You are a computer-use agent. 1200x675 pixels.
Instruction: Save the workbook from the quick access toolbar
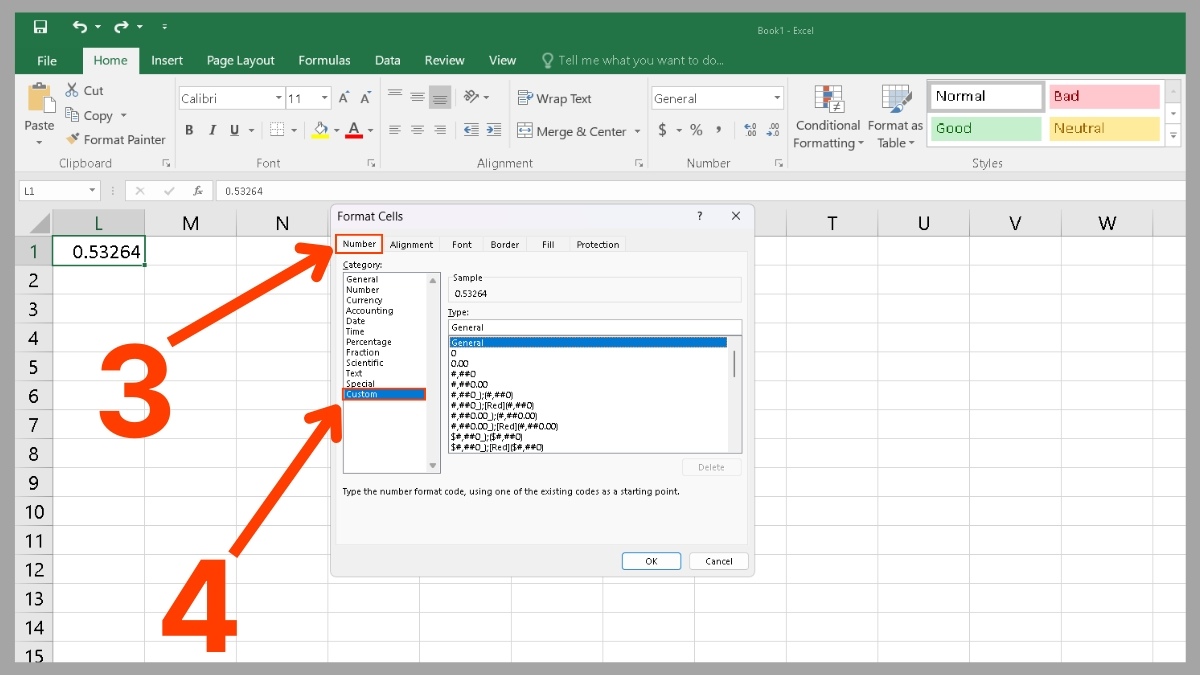[x=40, y=27]
